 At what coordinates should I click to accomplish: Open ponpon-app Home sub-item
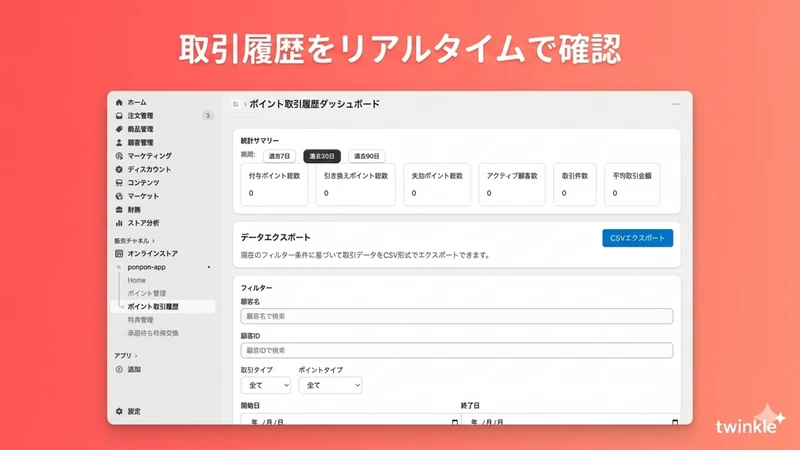pos(136,280)
